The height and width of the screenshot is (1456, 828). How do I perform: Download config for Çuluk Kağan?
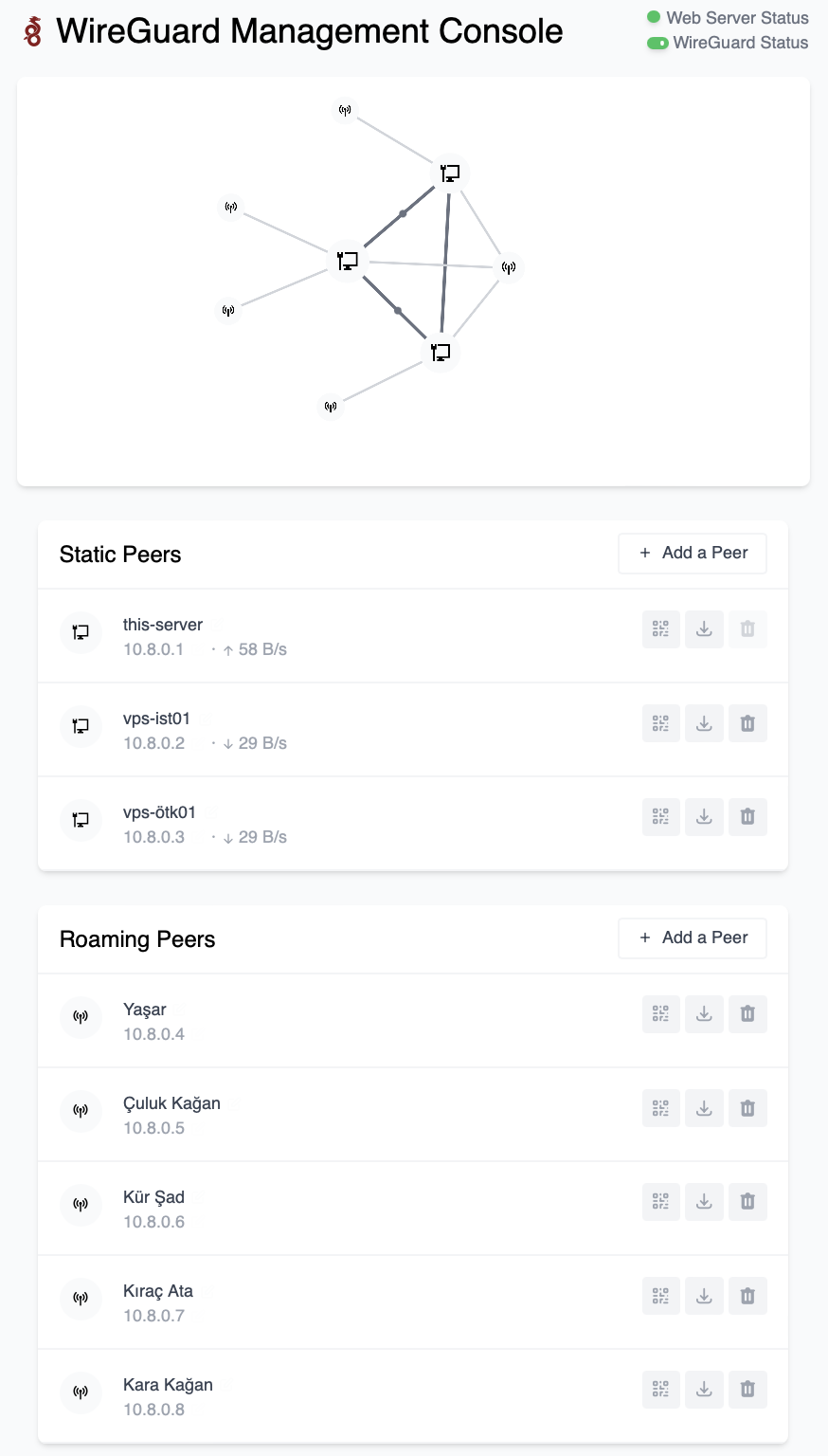[704, 1108]
